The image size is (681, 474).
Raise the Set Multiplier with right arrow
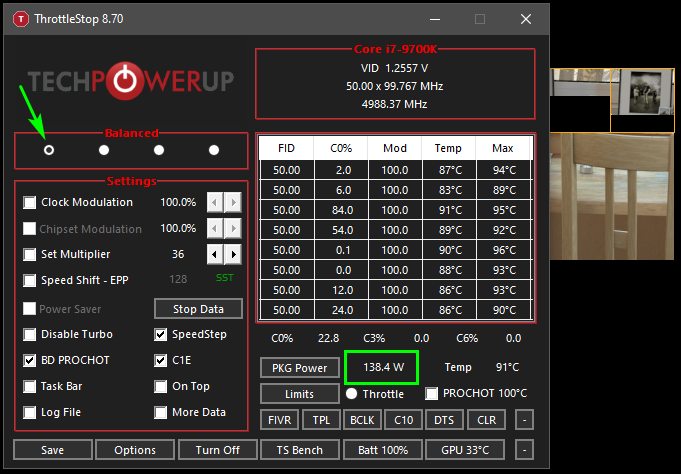[233, 254]
